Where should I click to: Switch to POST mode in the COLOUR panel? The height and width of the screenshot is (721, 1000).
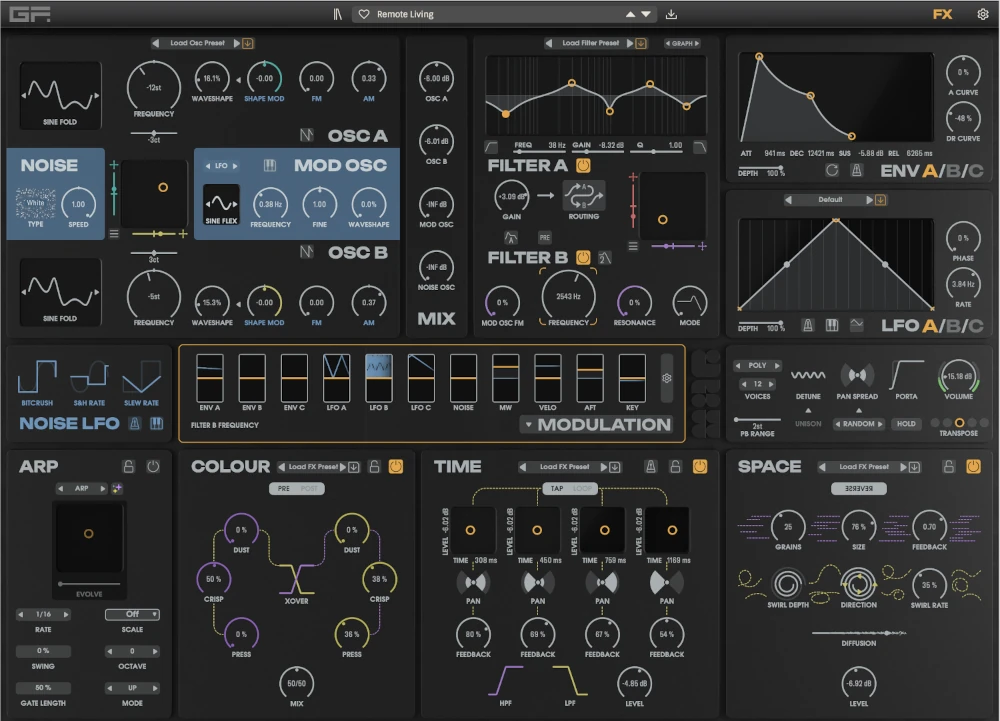point(309,489)
